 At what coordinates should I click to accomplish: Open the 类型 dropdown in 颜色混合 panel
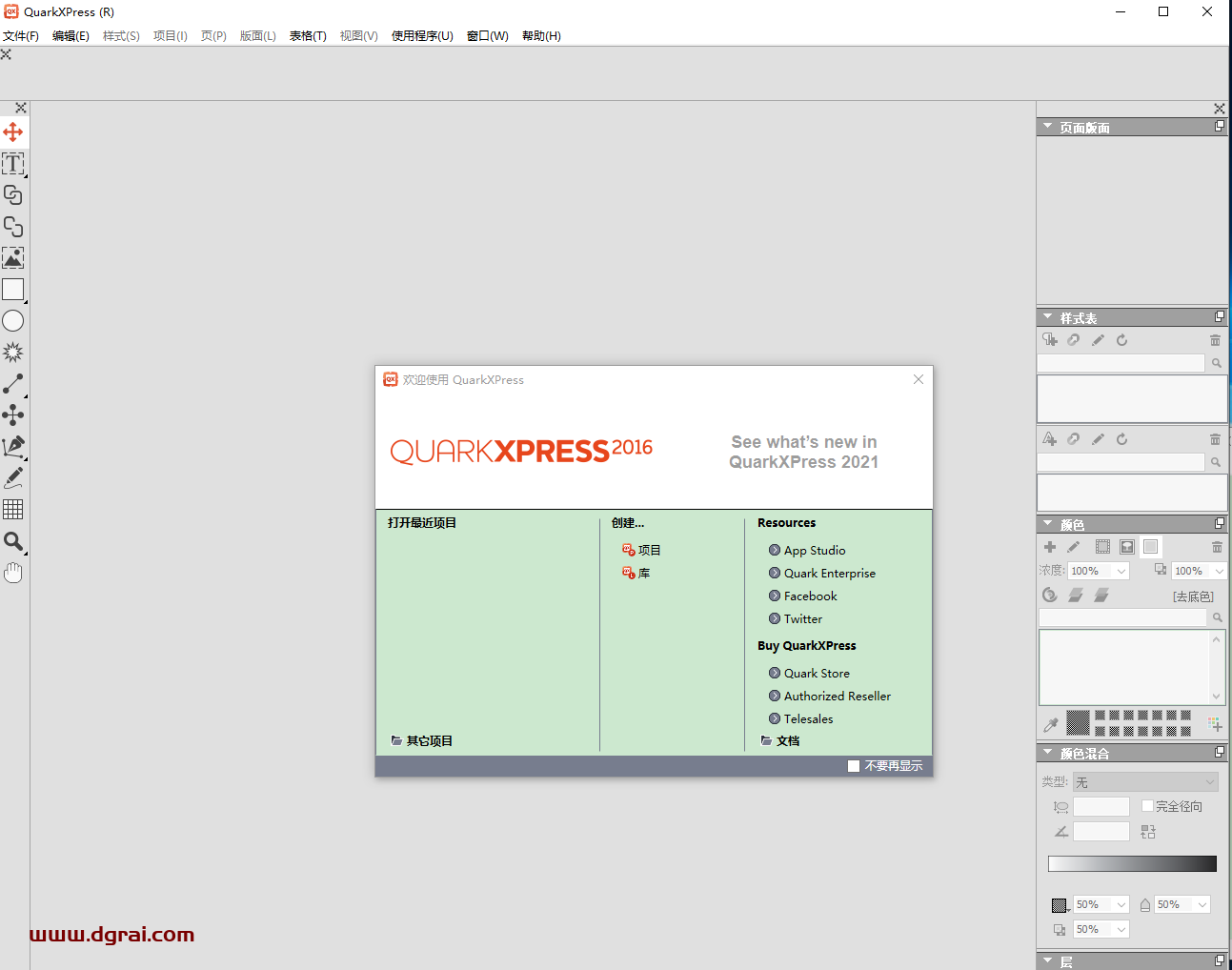[x=1145, y=781]
